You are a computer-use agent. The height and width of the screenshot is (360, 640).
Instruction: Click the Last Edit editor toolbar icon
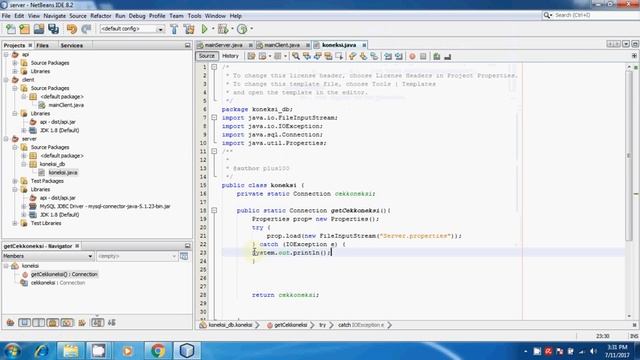[251, 56]
